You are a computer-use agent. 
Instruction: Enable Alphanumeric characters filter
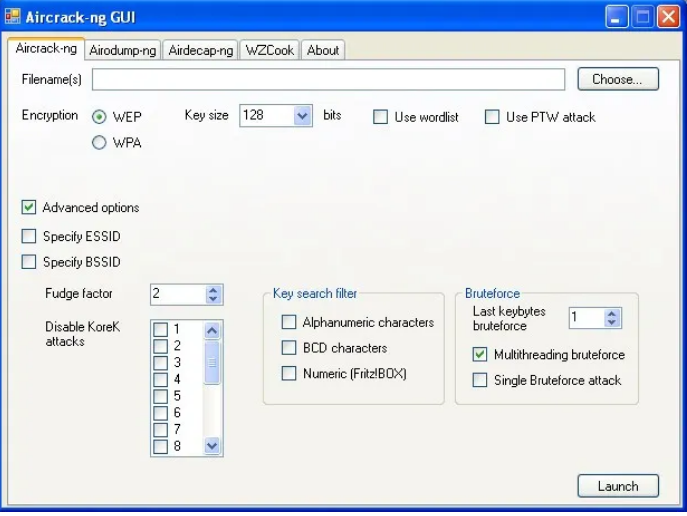tap(289, 322)
